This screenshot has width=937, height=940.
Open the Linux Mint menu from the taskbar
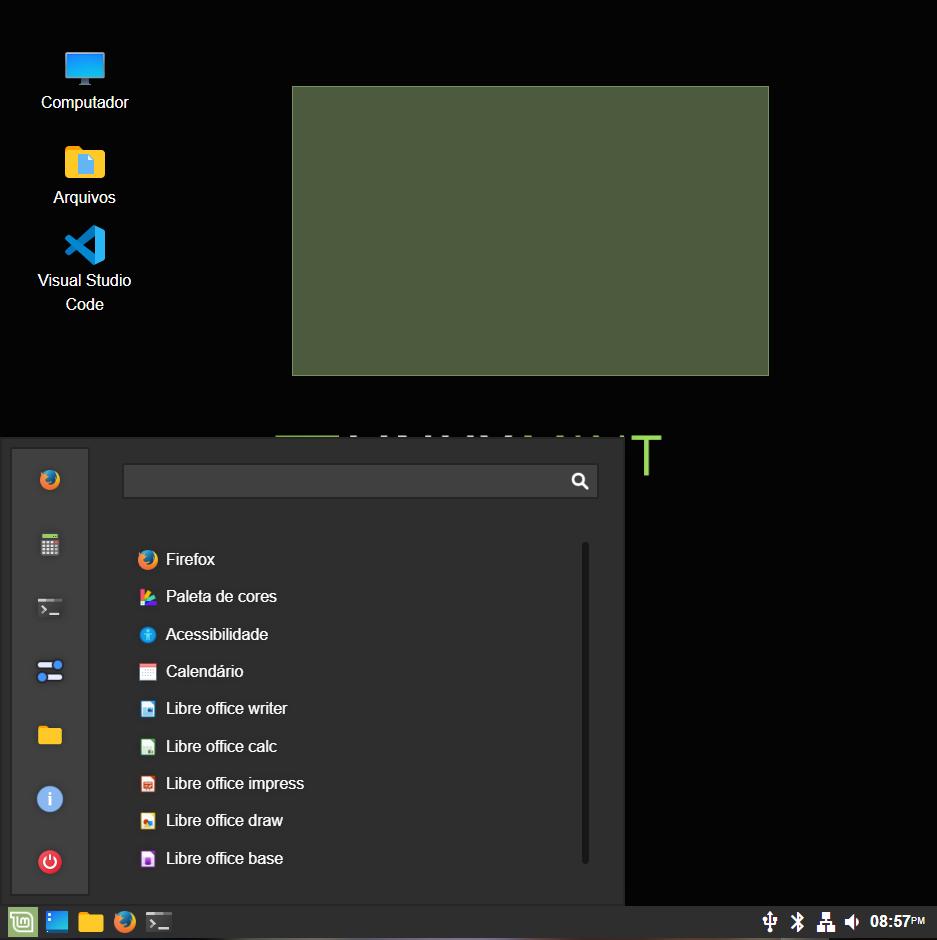20,921
